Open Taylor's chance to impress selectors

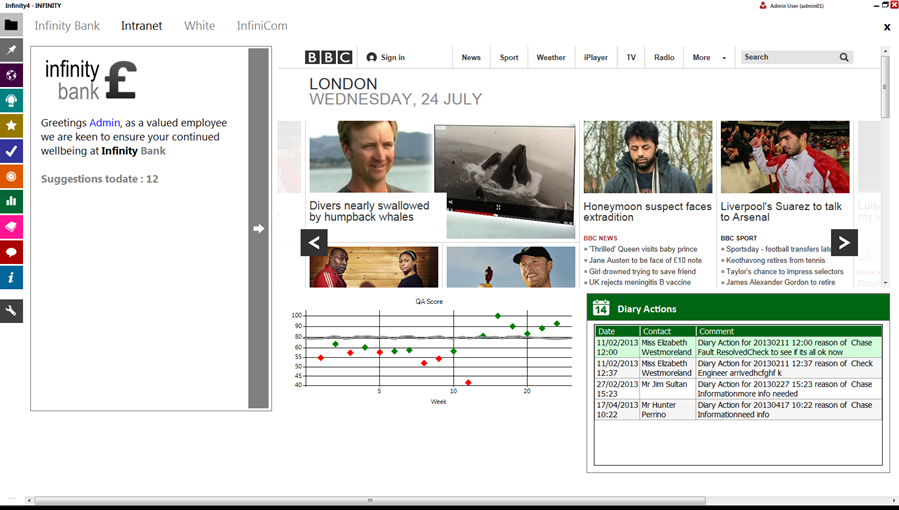coord(785,272)
